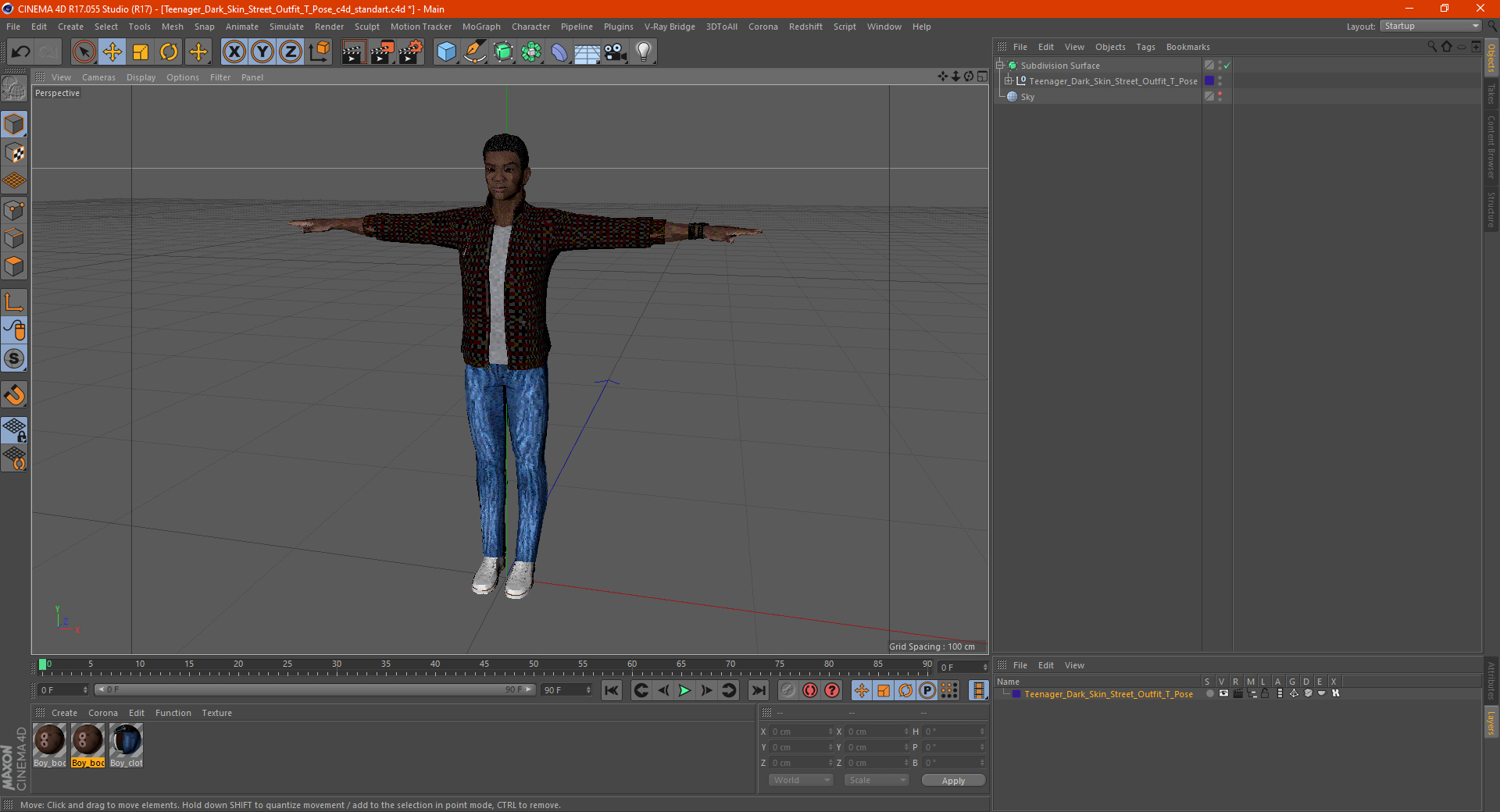Click the autokeying button
The width and height of the screenshot is (1500, 812).
(x=810, y=690)
